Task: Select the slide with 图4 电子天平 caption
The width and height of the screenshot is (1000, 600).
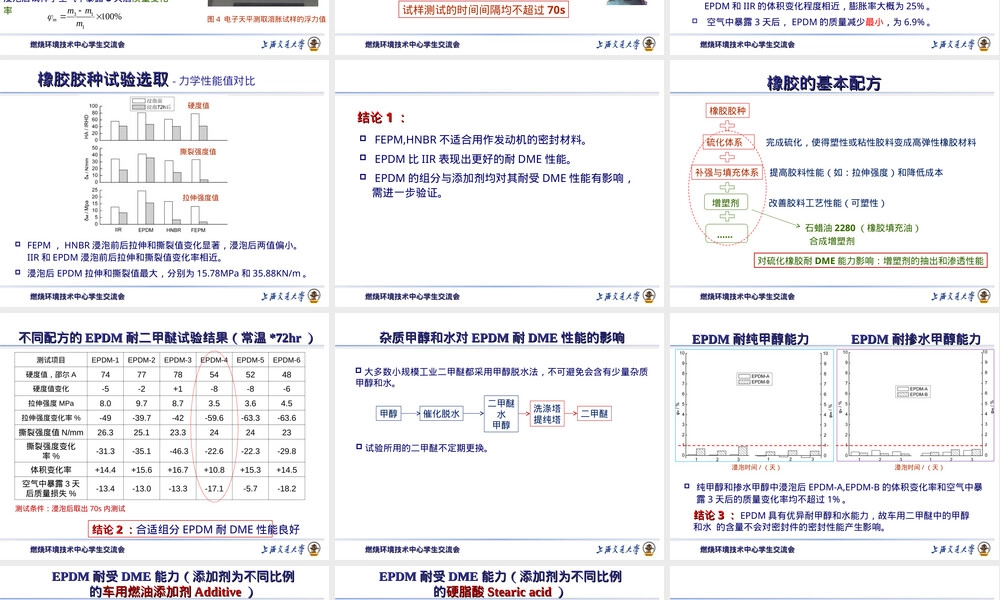Action: click(x=164, y=27)
